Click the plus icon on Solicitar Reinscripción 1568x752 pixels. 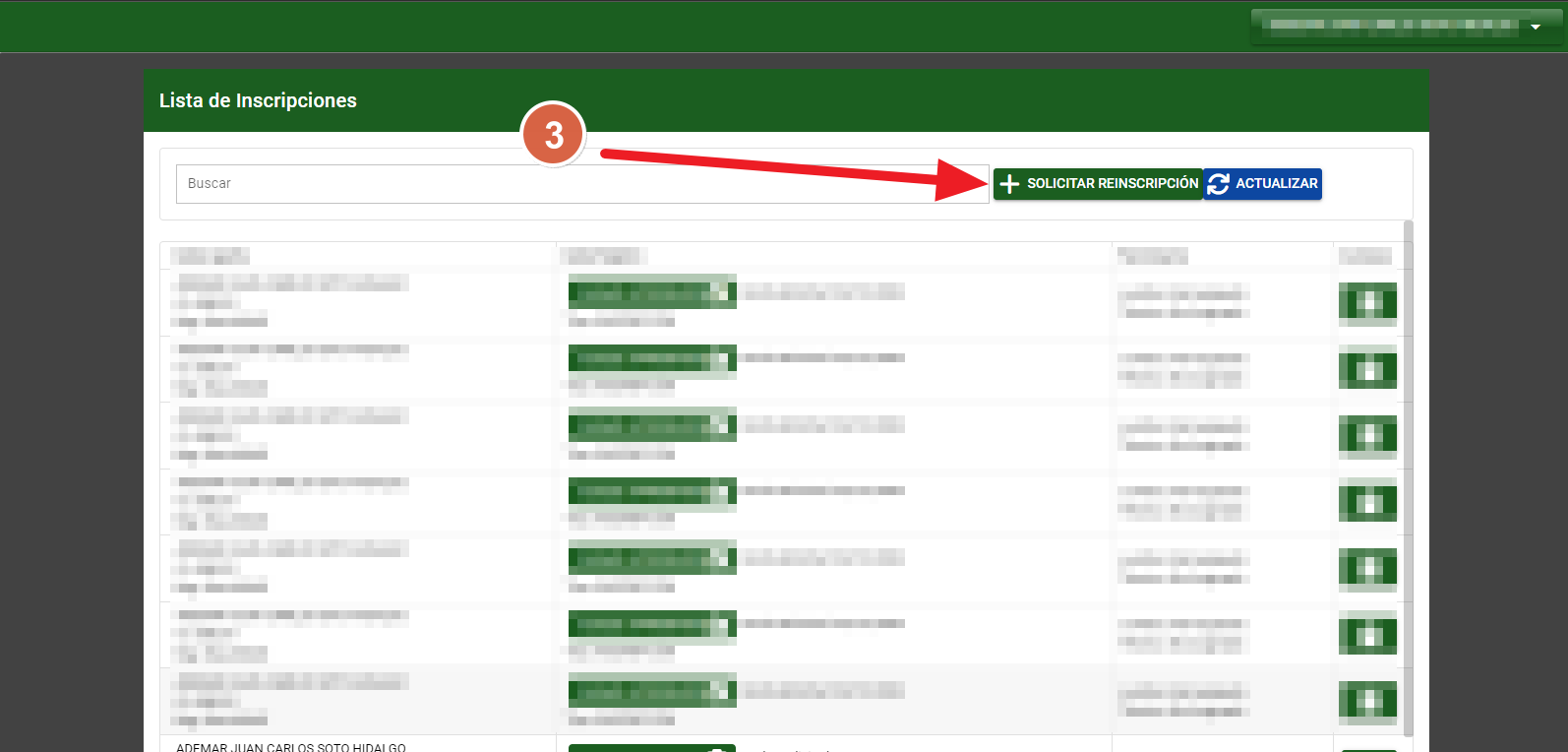pos(1009,184)
